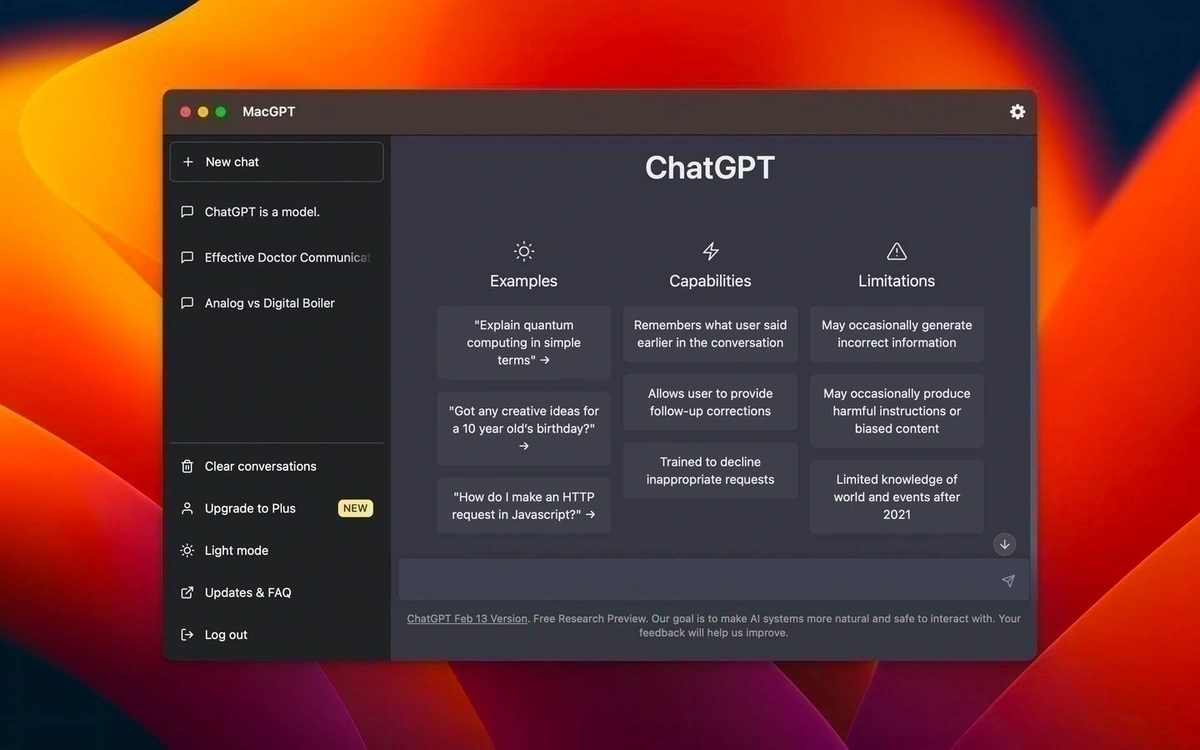
Task: Start a New chat
Action: (277, 162)
